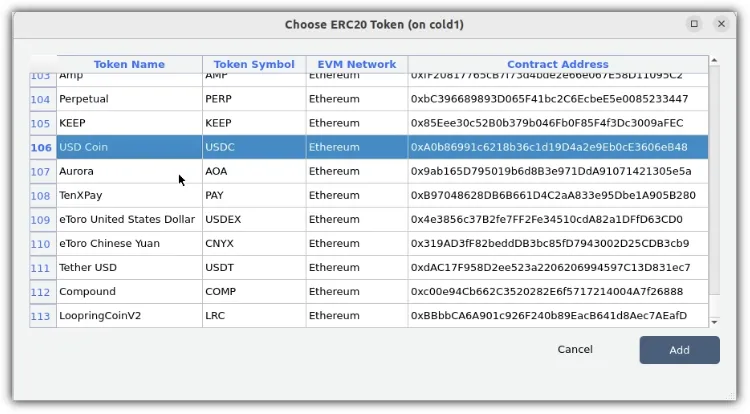Image resolution: width=750 pixels, height=414 pixels.
Task: Click USDEX contract address 0x4e3856c3...
Action: [x=558, y=219]
